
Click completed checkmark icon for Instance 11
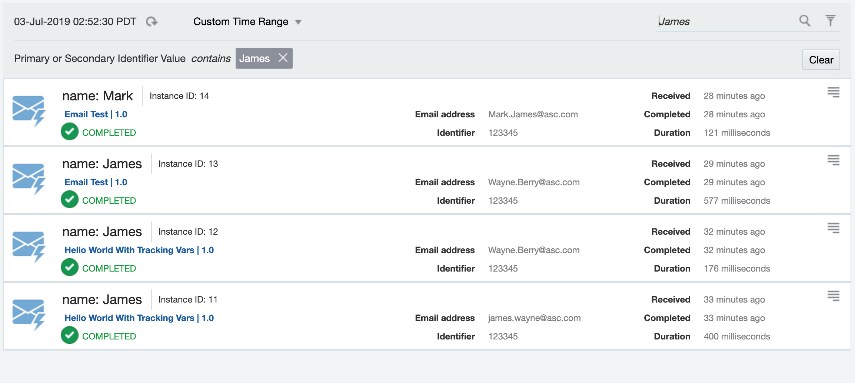pos(70,335)
